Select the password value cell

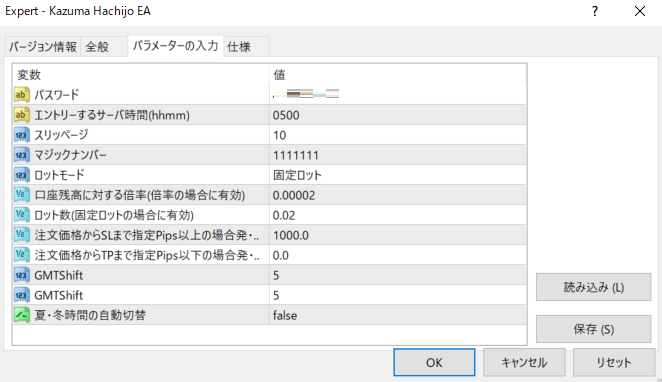coord(398,95)
